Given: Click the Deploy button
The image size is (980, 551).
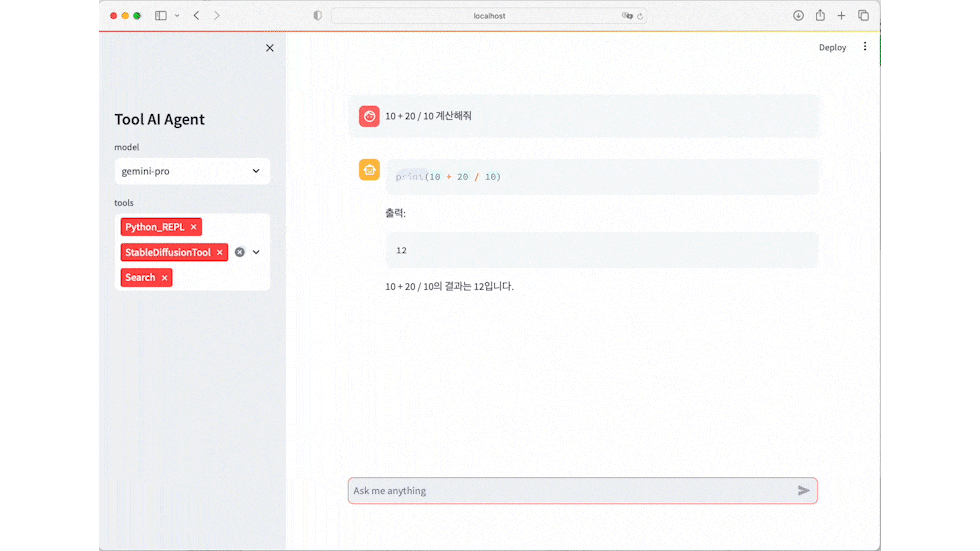Looking at the screenshot, I should point(832,47).
